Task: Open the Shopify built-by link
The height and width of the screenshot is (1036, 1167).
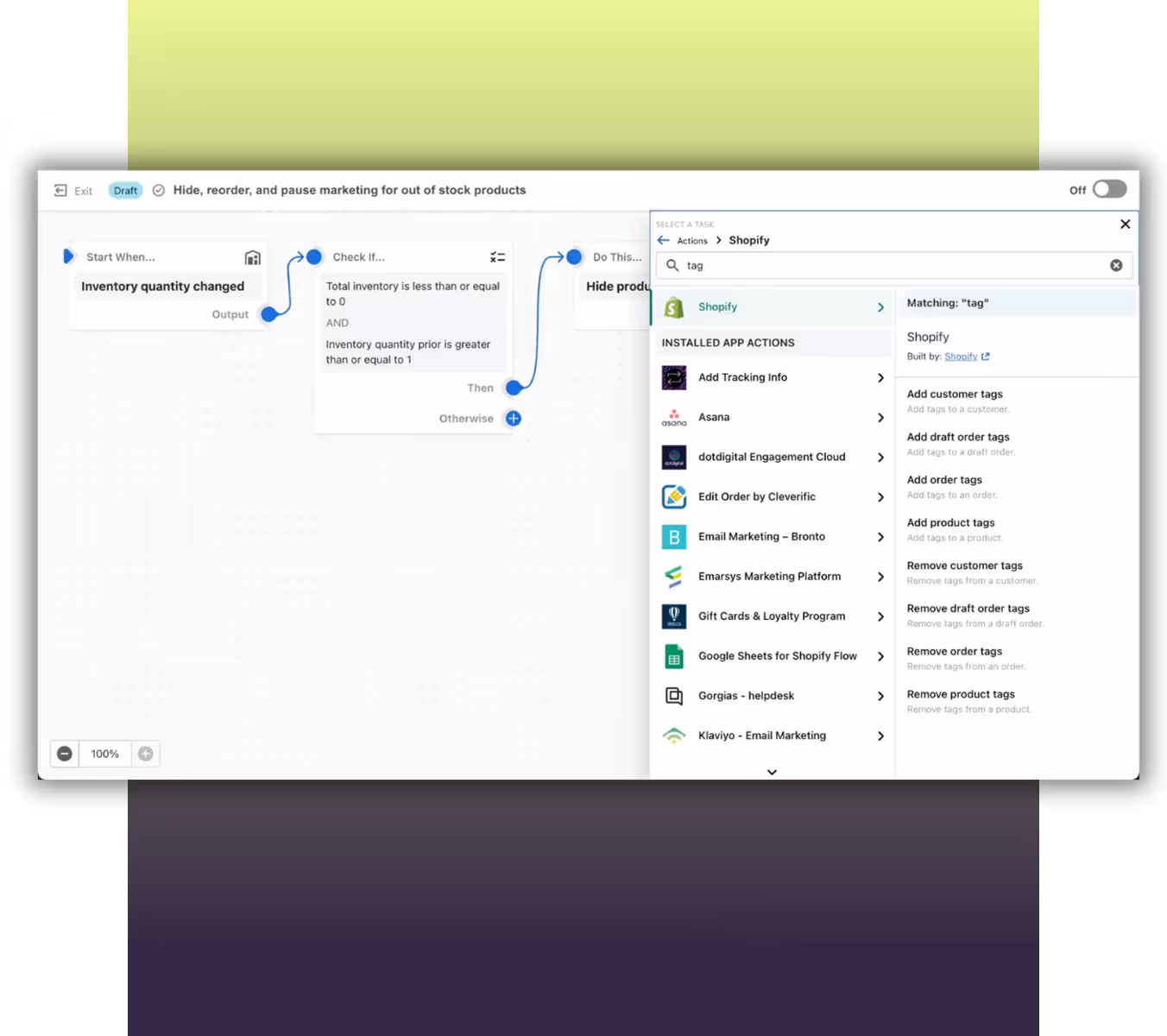Action: (x=961, y=357)
